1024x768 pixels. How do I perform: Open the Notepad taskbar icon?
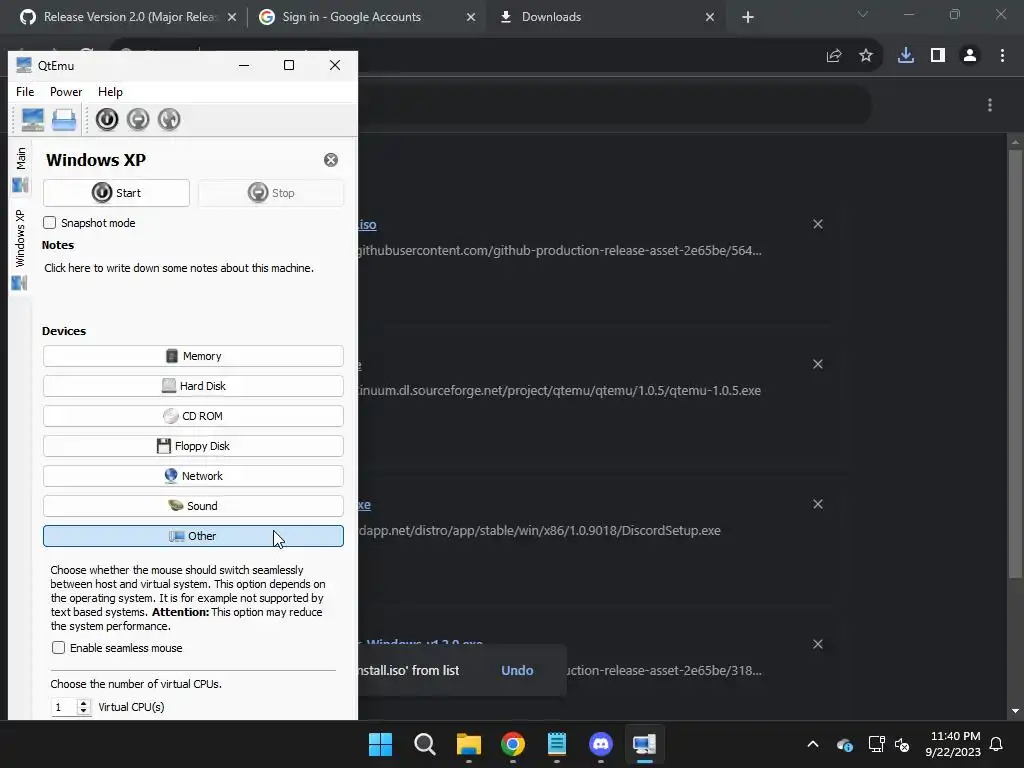tap(556, 744)
